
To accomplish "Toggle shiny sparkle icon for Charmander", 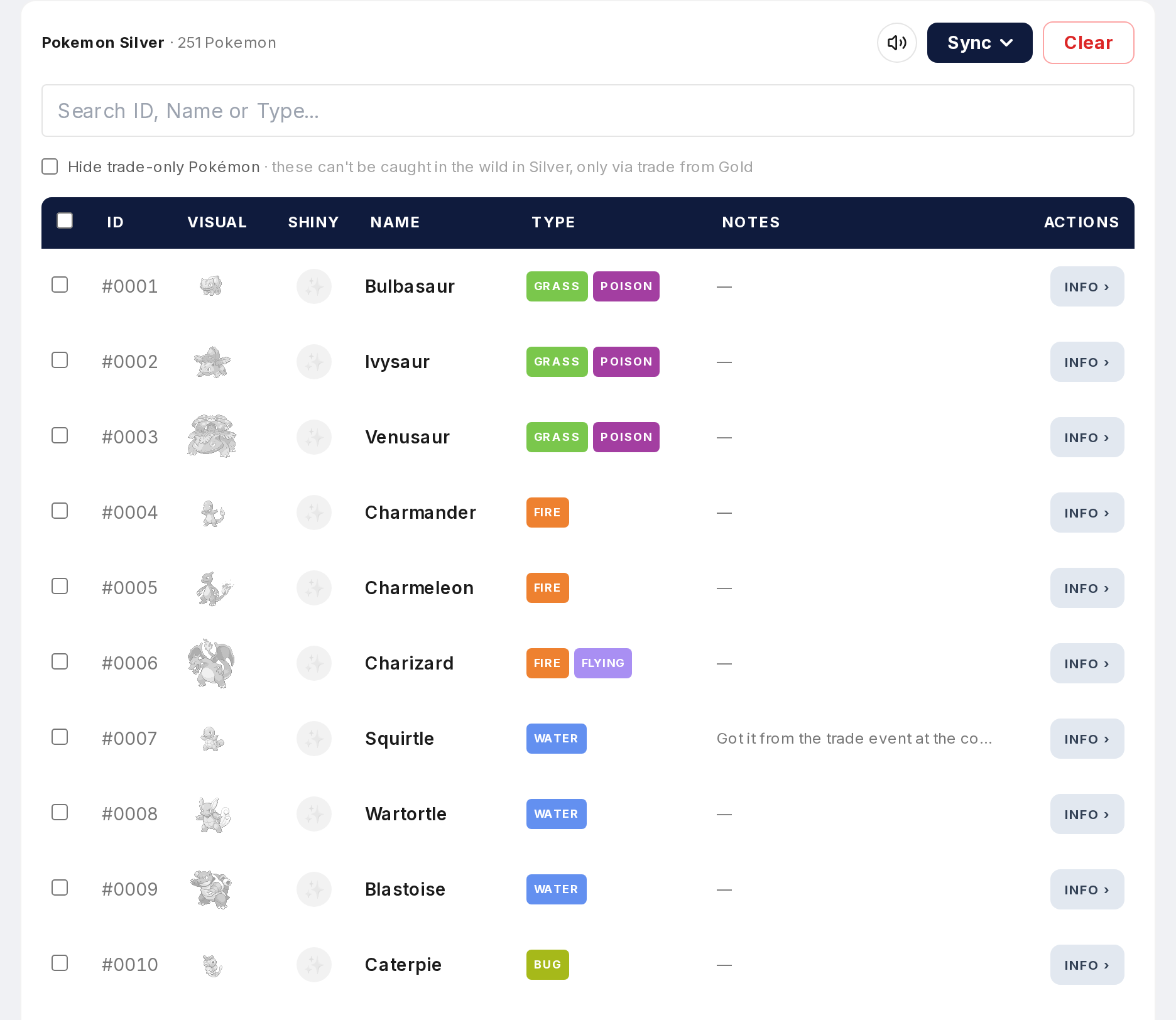I will click(314, 513).
